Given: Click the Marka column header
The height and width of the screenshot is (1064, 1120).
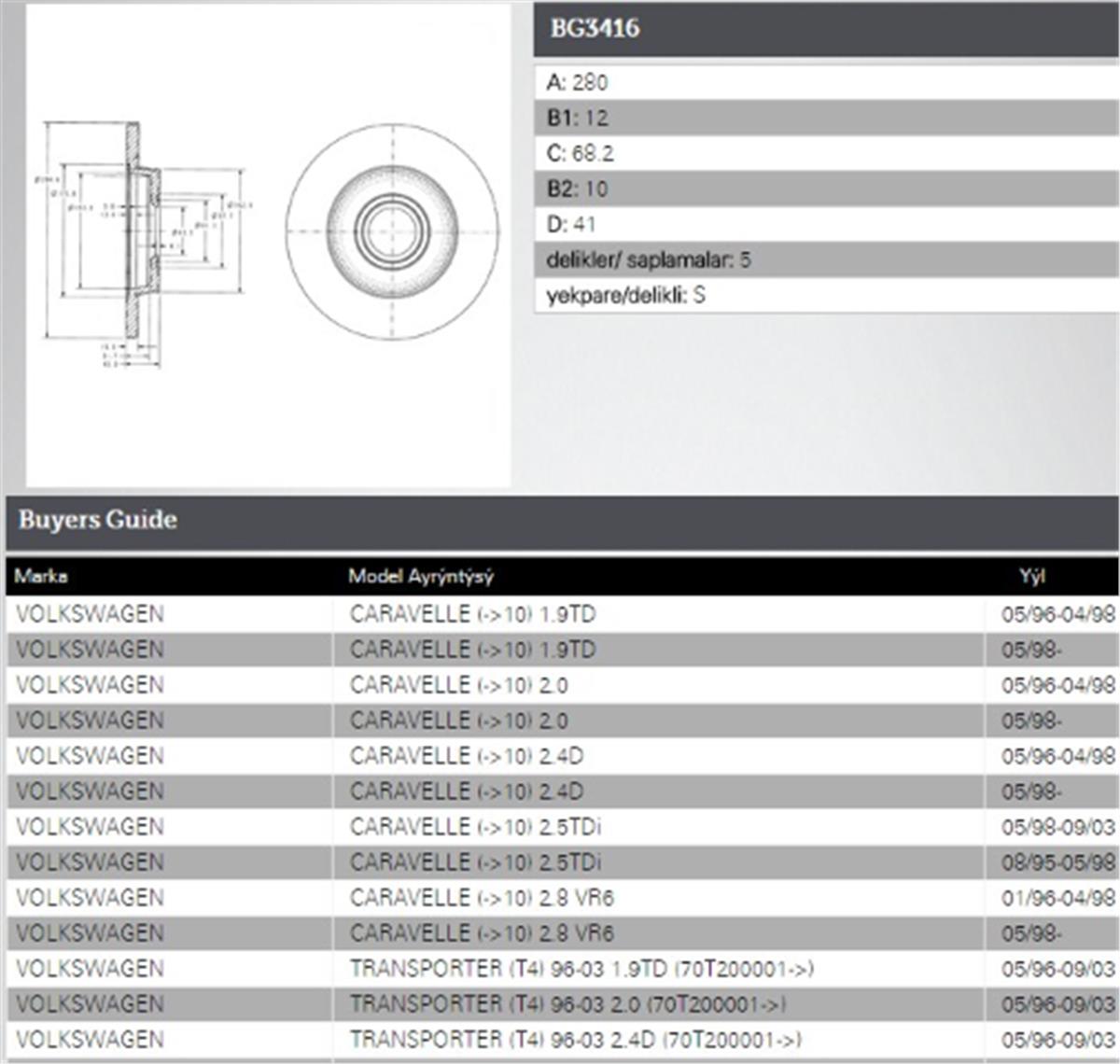Looking at the screenshot, I should click(x=41, y=576).
